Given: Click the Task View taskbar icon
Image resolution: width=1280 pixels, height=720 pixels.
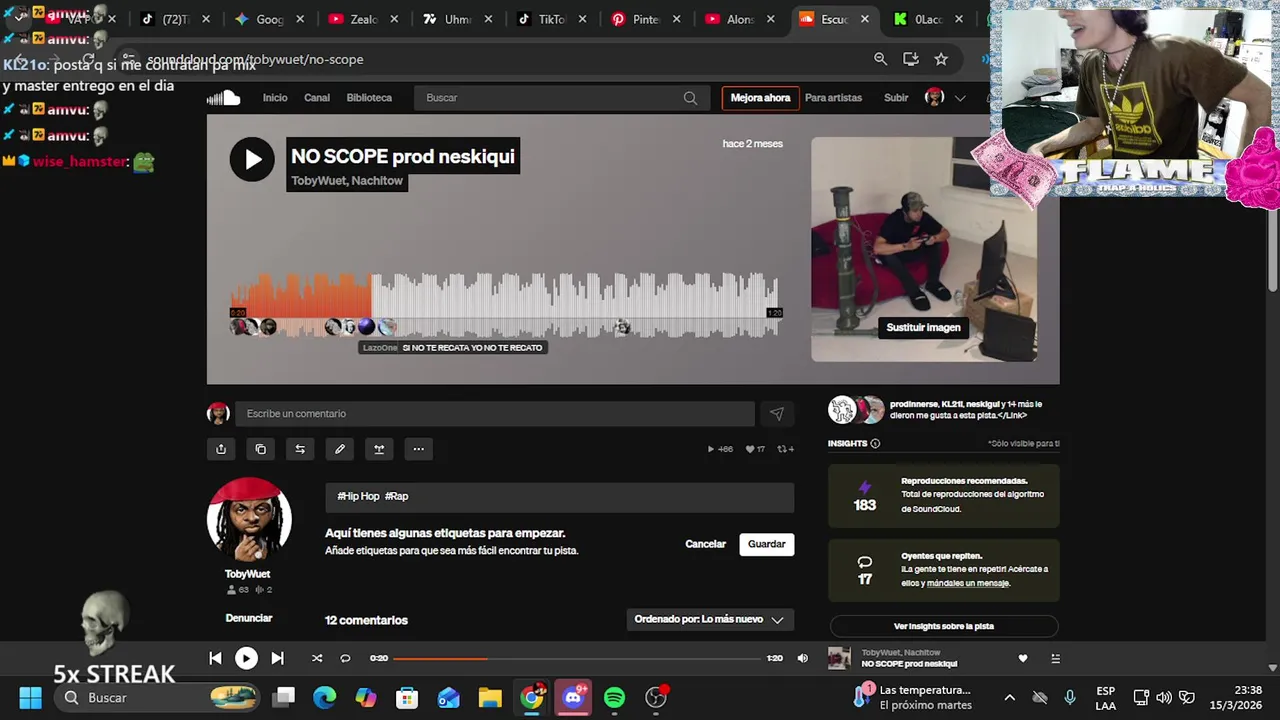Looking at the screenshot, I should click(x=284, y=697).
